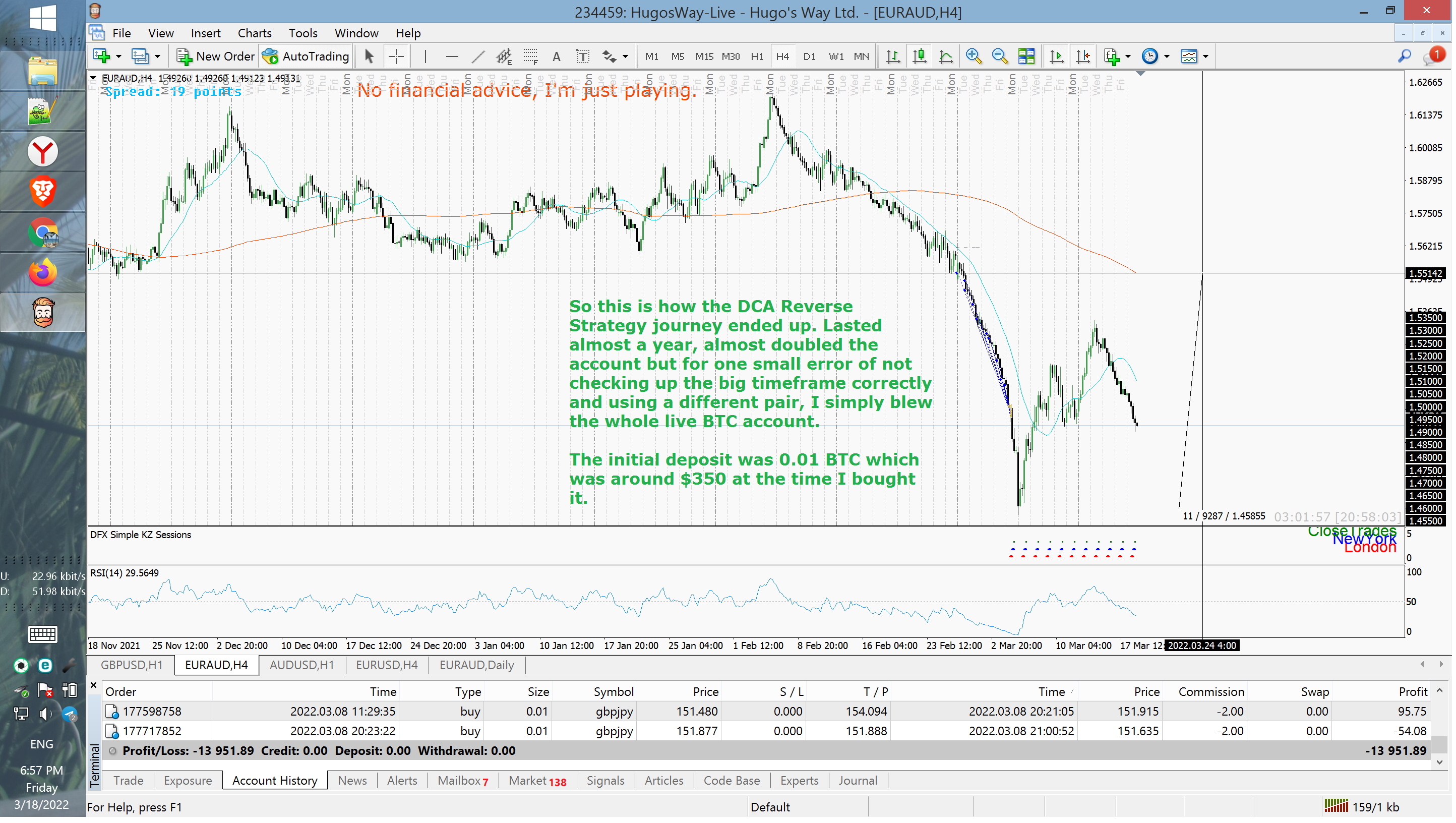Viewport: 1456px width, 823px height.
Task: Click the New Order button
Action: [216, 56]
